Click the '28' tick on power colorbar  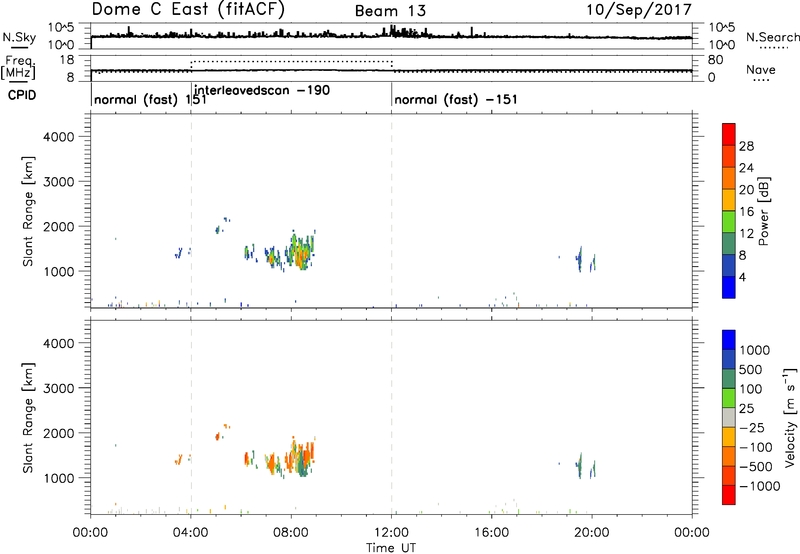tap(746, 146)
